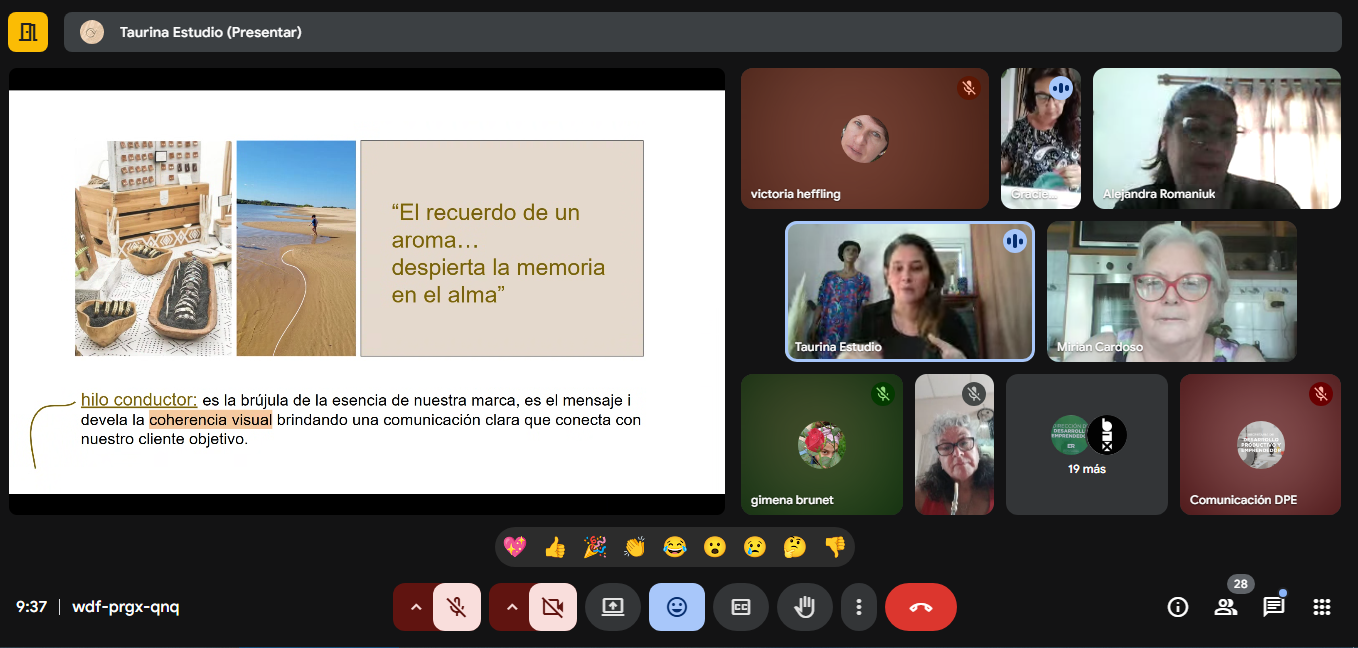Click Taurina Estudio's video tile
Viewport: 1358px width, 648px height.
(909, 291)
